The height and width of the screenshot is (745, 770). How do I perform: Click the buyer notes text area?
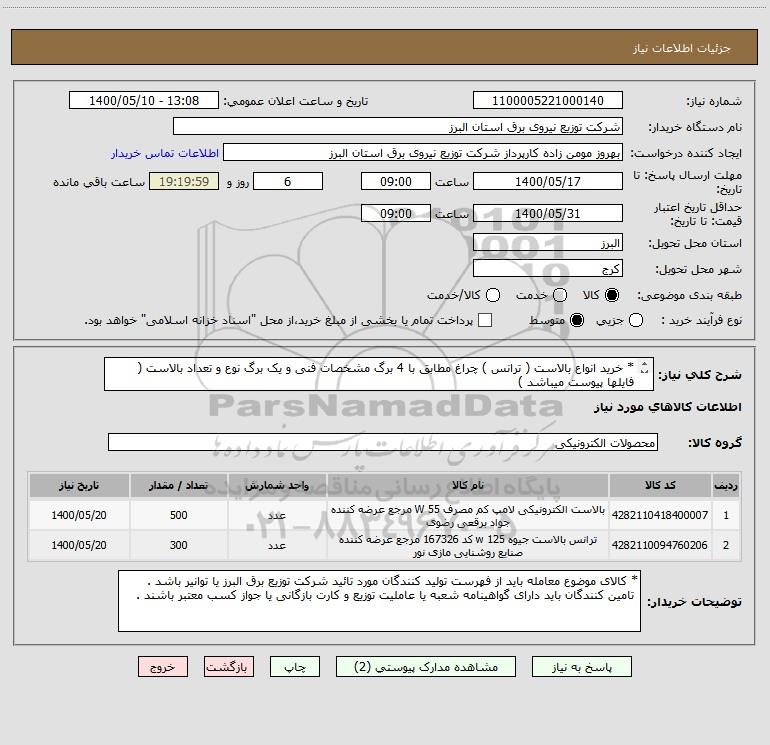(379, 601)
